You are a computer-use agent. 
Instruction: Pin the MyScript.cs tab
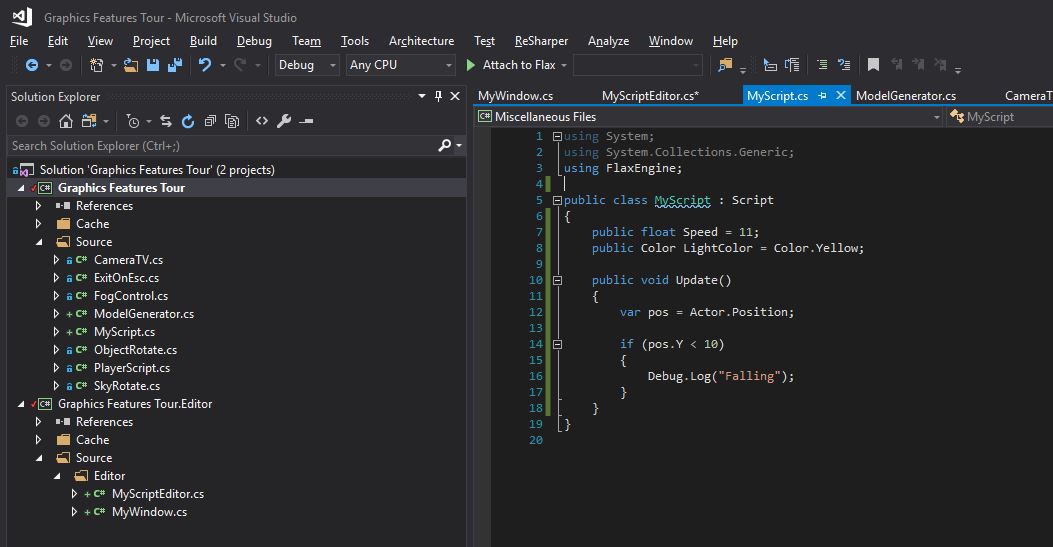(x=823, y=96)
